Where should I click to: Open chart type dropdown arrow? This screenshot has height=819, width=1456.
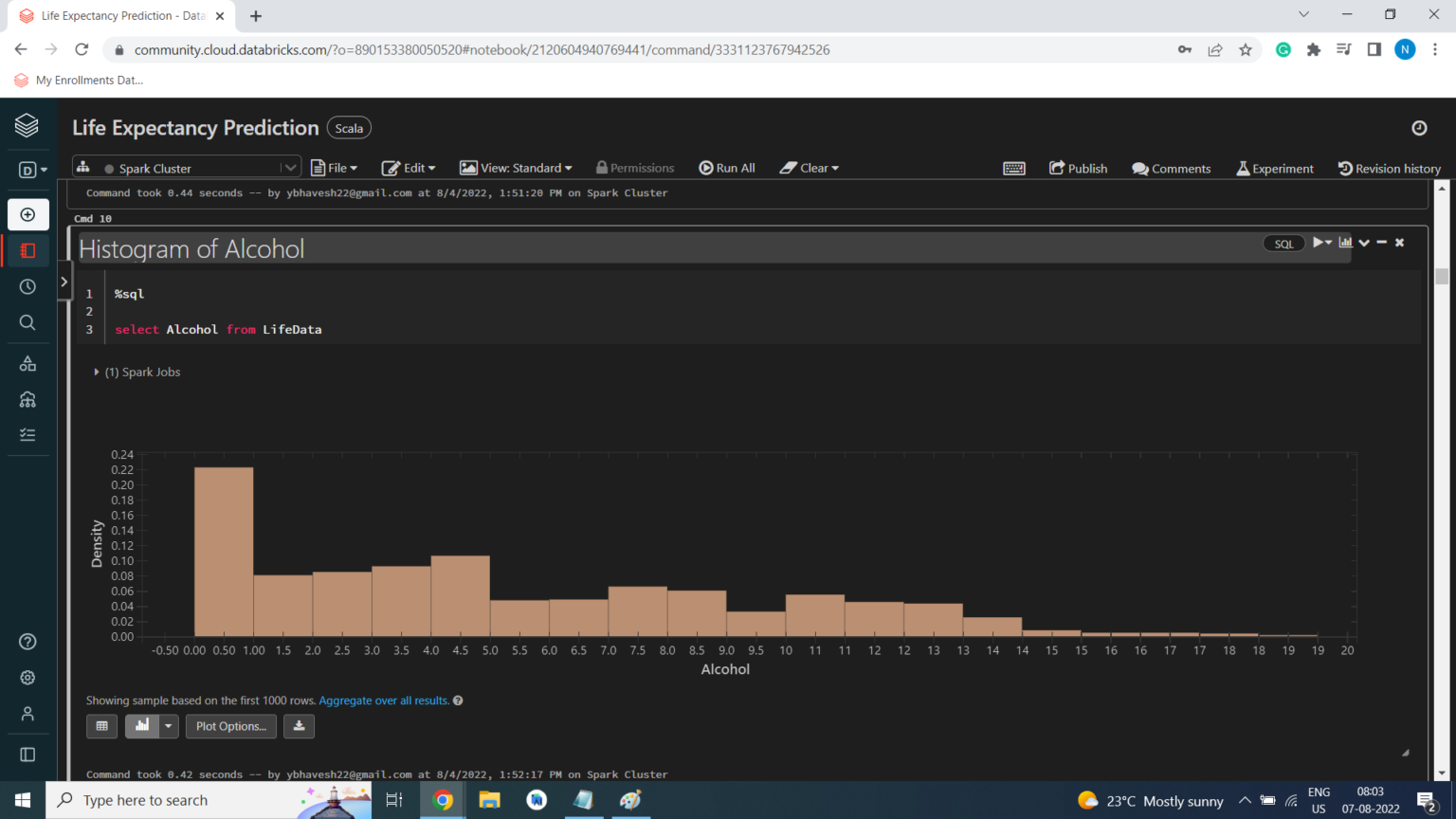click(x=169, y=726)
